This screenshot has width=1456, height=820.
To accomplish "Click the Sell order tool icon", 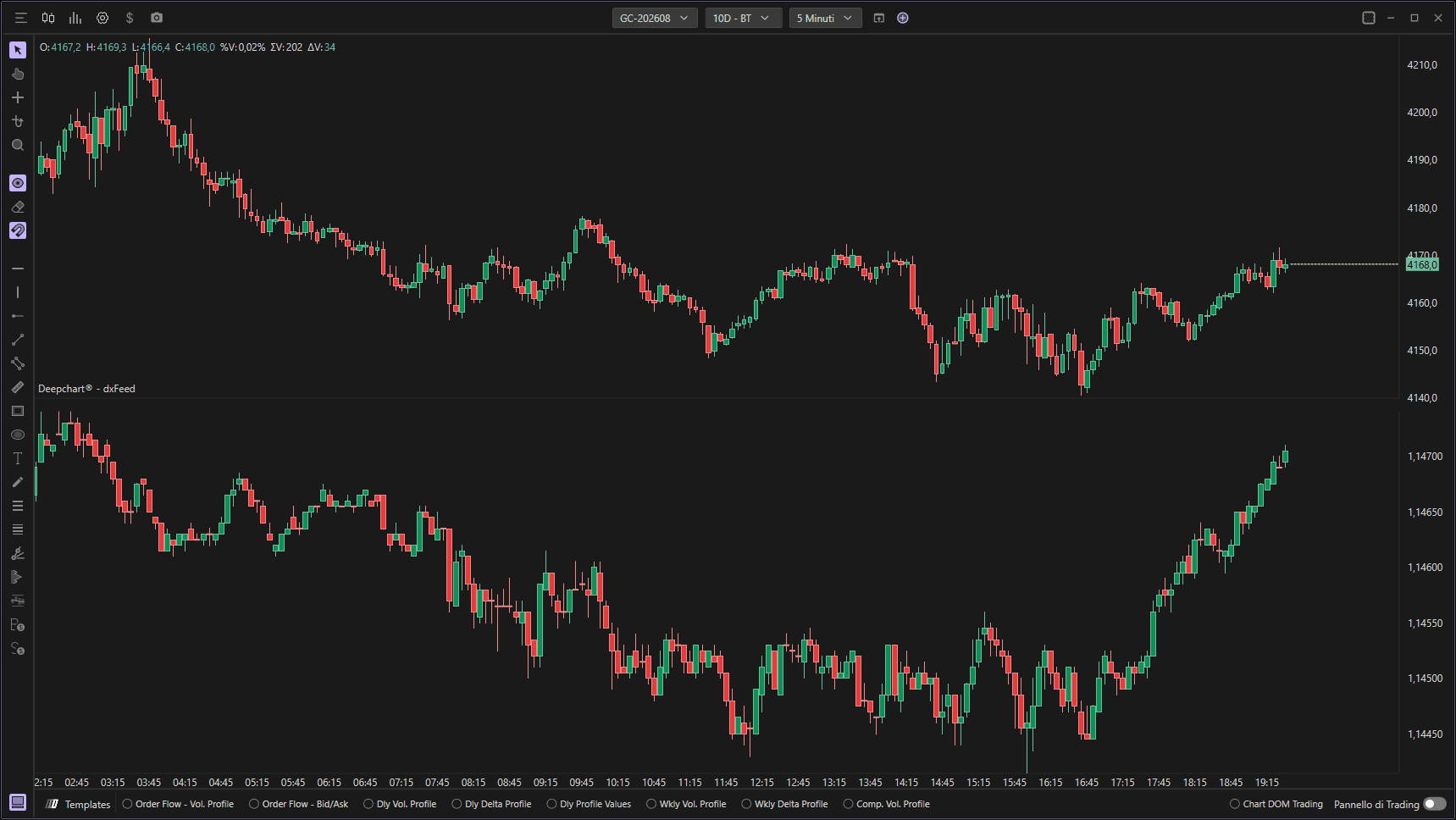I will coord(18,649).
